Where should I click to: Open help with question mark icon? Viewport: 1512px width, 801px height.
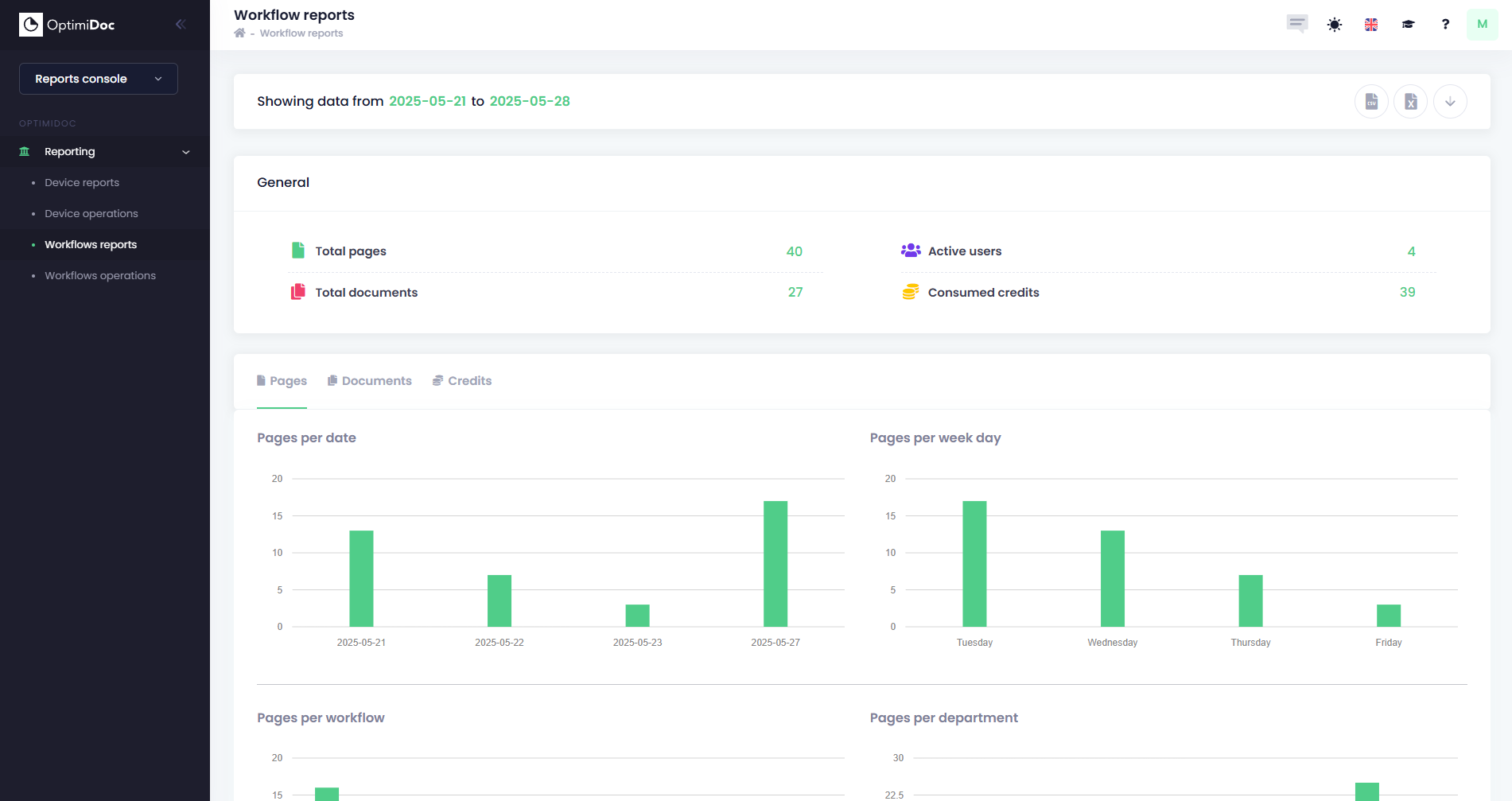tap(1445, 24)
